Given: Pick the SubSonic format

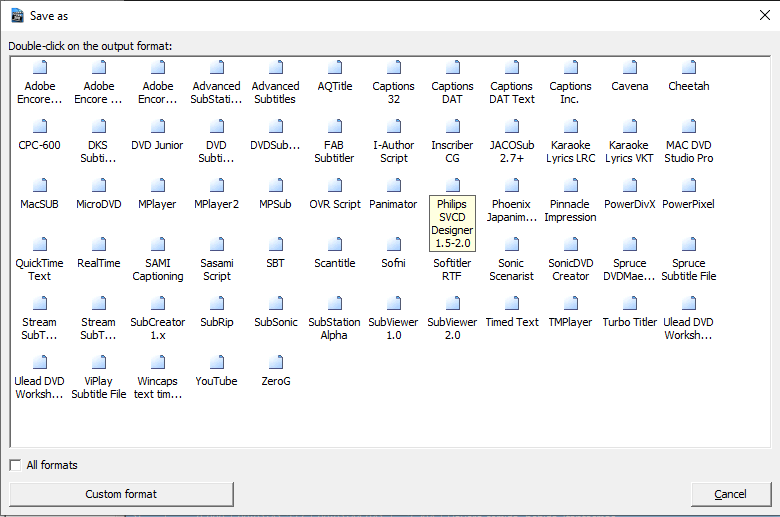Looking at the screenshot, I should pyautogui.click(x=276, y=312).
